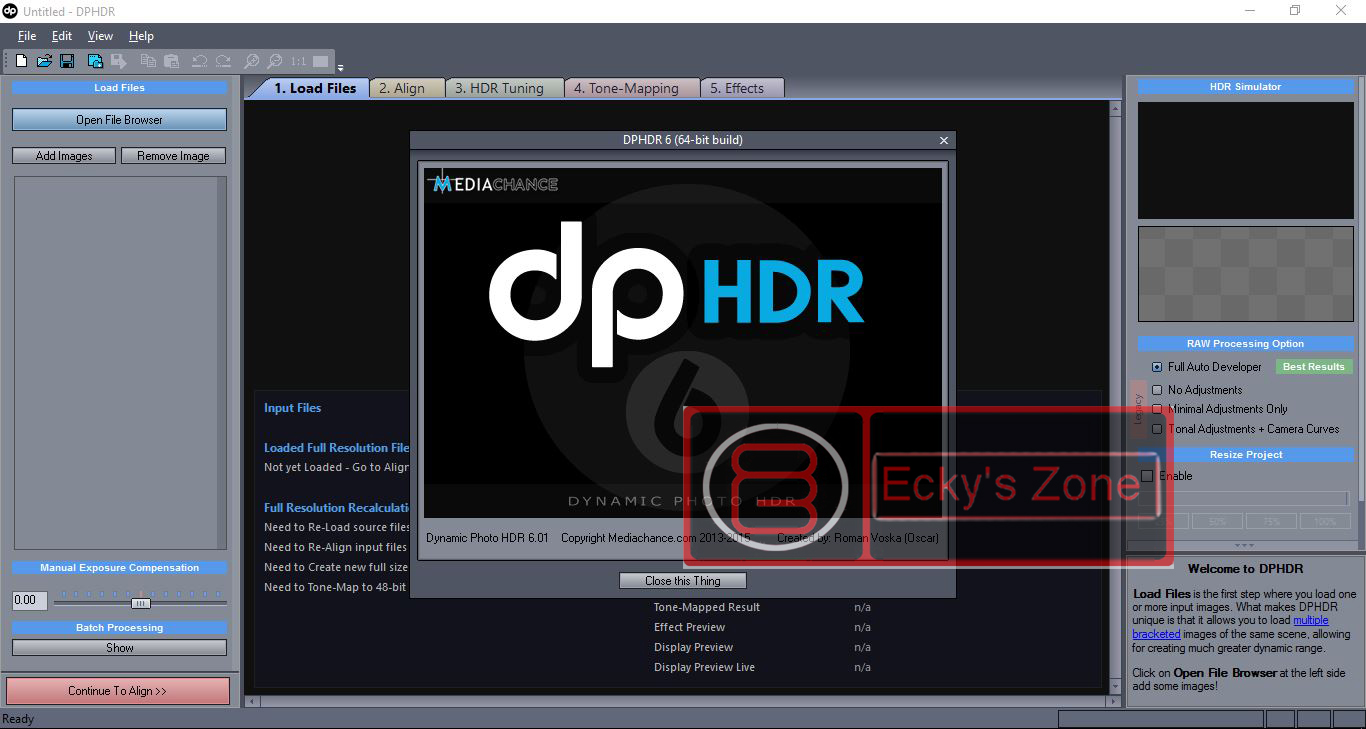This screenshot has width=1366, height=729.
Task: Click the Open File Browser button
Action: pyautogui.click(x=119, y=120)
